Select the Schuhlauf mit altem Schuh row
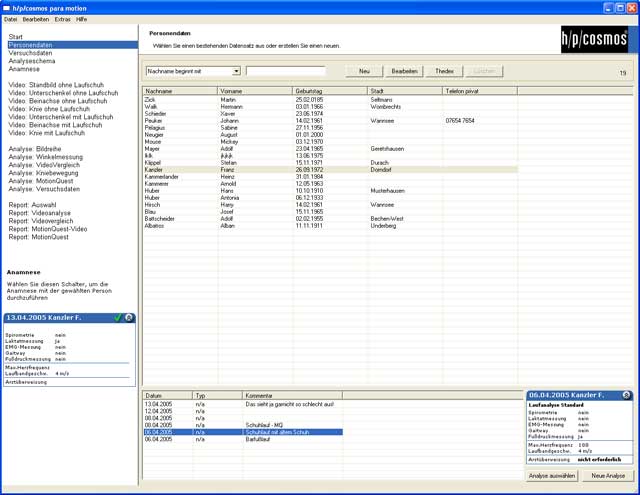The height and width of the screenshot is (495, 640). click(242, 432)
